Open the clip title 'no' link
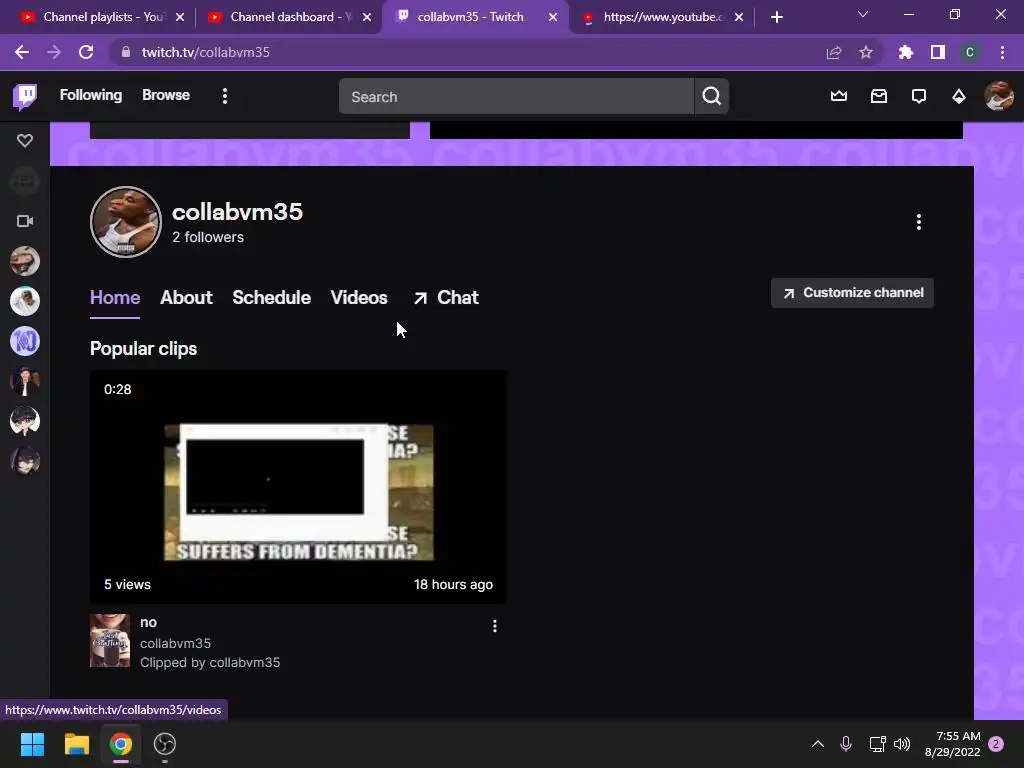The image size is (1024, 768). click(x=148, y=622)
